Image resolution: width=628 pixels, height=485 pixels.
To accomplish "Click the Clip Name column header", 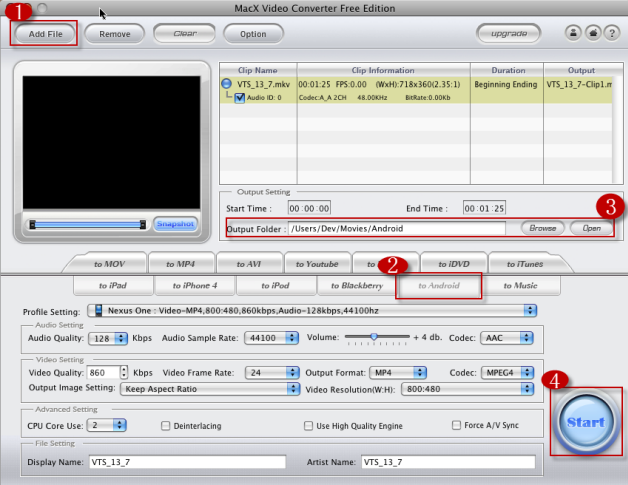I will [258, 70].
